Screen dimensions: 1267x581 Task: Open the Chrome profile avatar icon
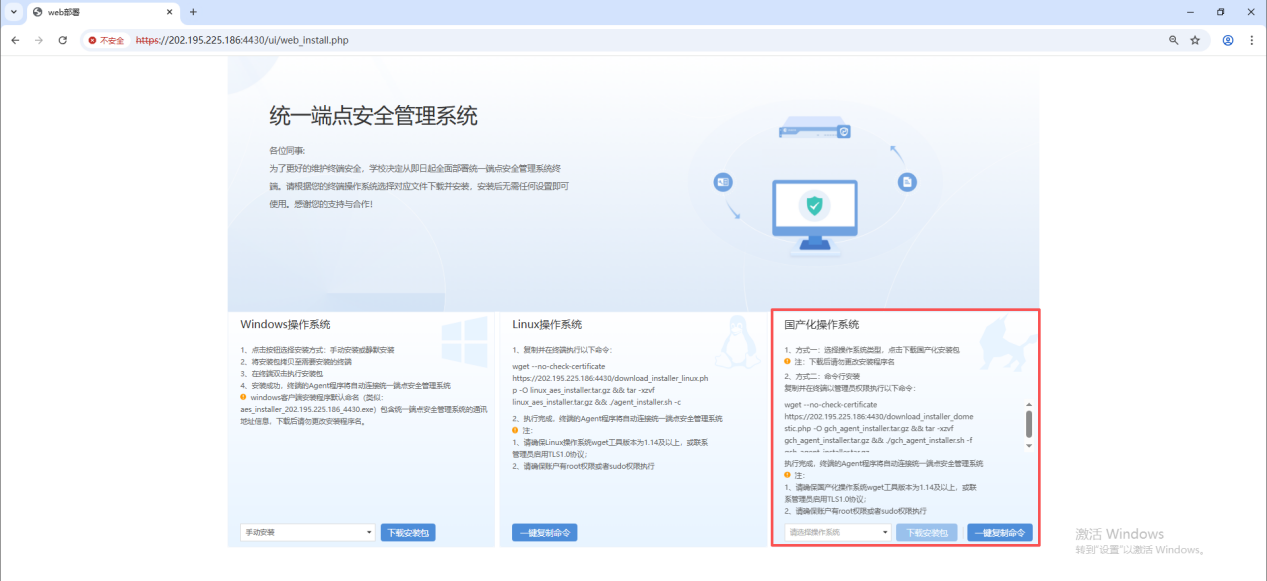[x=1227, y=40]
